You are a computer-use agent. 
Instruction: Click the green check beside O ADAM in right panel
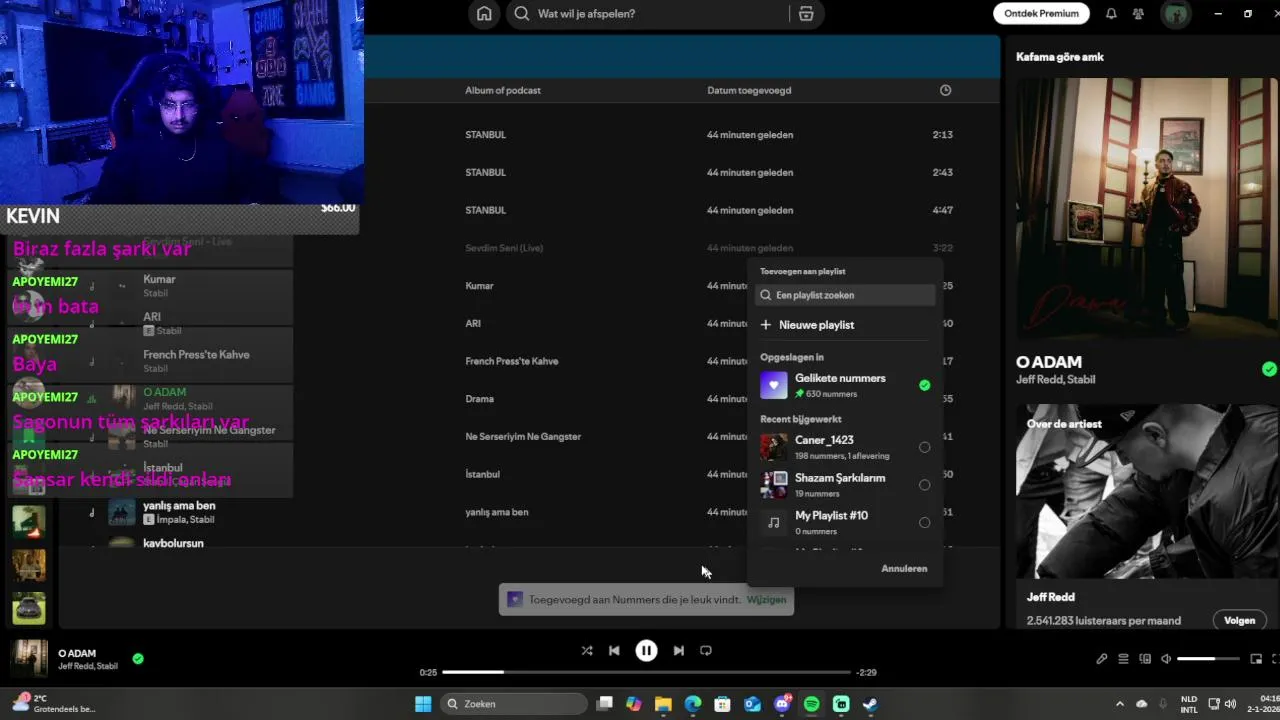pos(1269,369)
